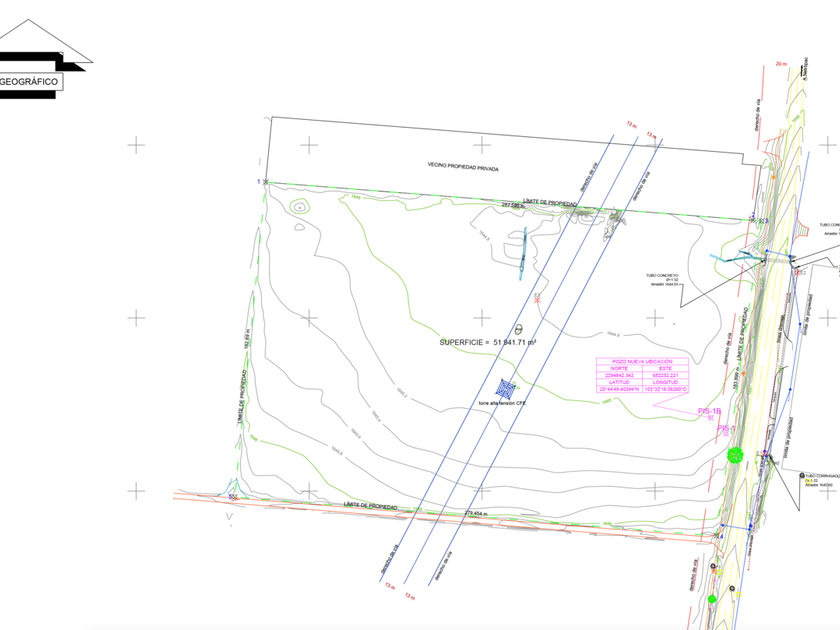Select the VECINO PROPIEDAD PRIVADA label

pyautogui.click(x=463, y=167)
